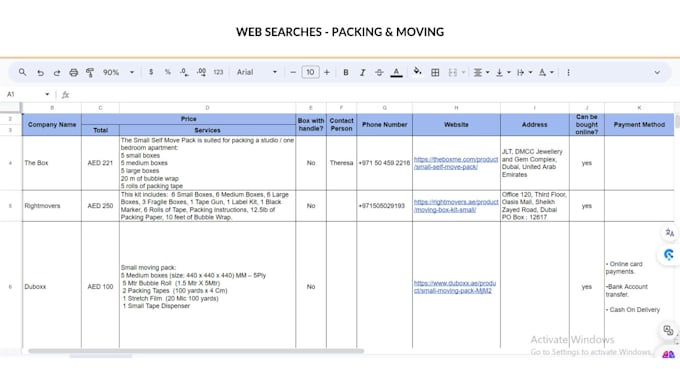This screenshot has height=383, width=680.
Task: Click the select-all corner box
Action: pos(10,108)
